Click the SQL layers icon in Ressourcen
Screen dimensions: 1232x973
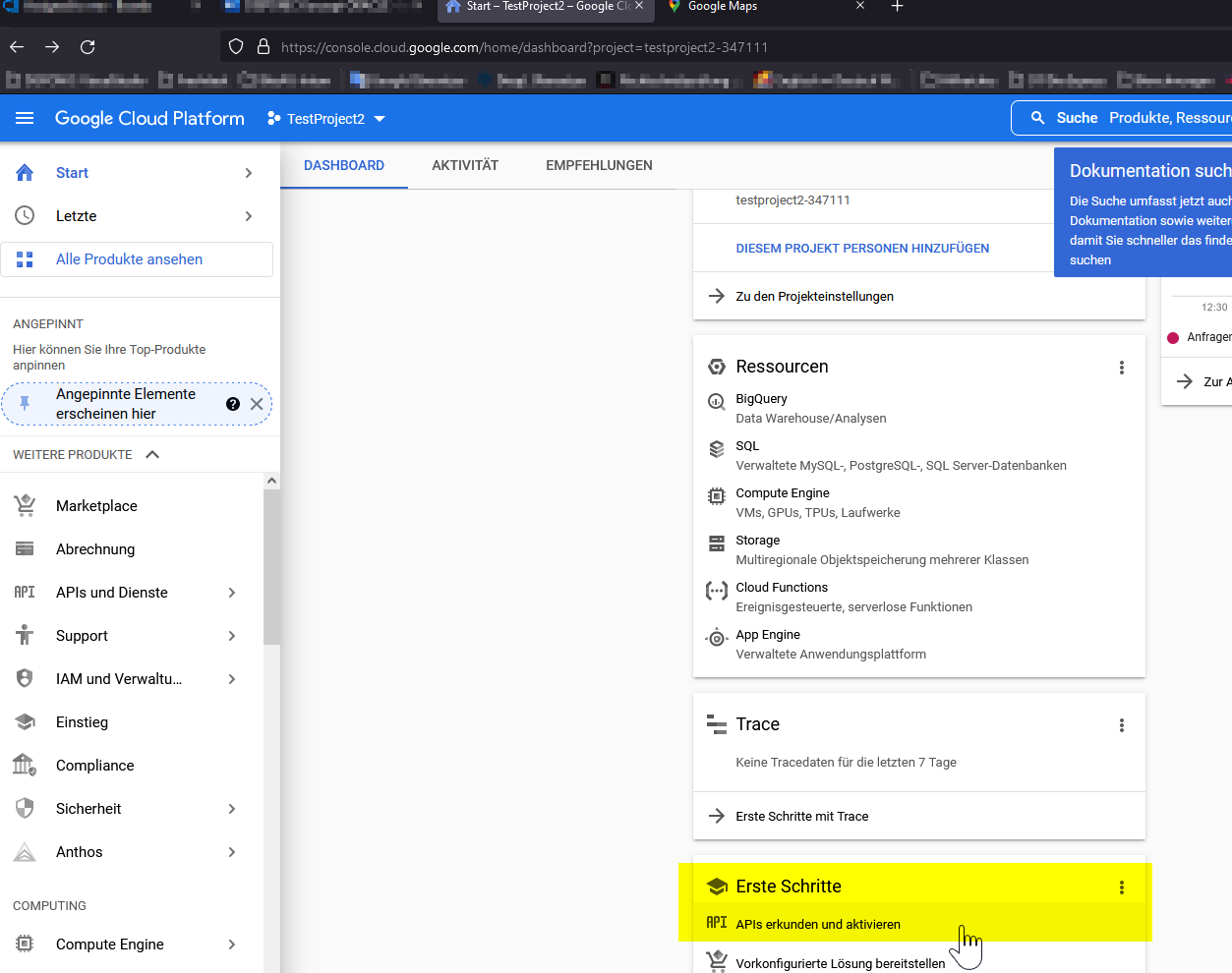(717, 448)
